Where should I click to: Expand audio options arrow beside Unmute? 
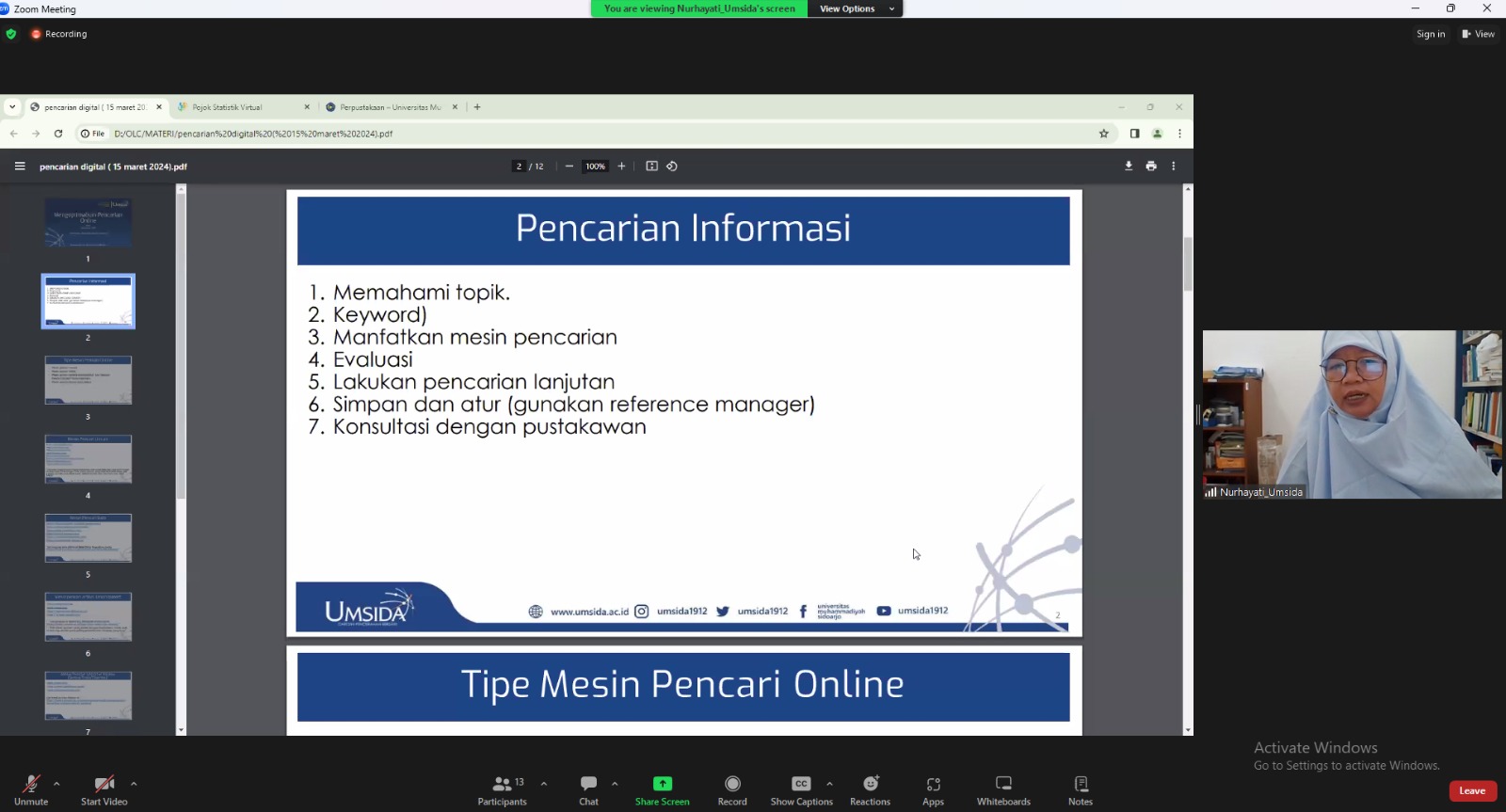coord(56,783)
